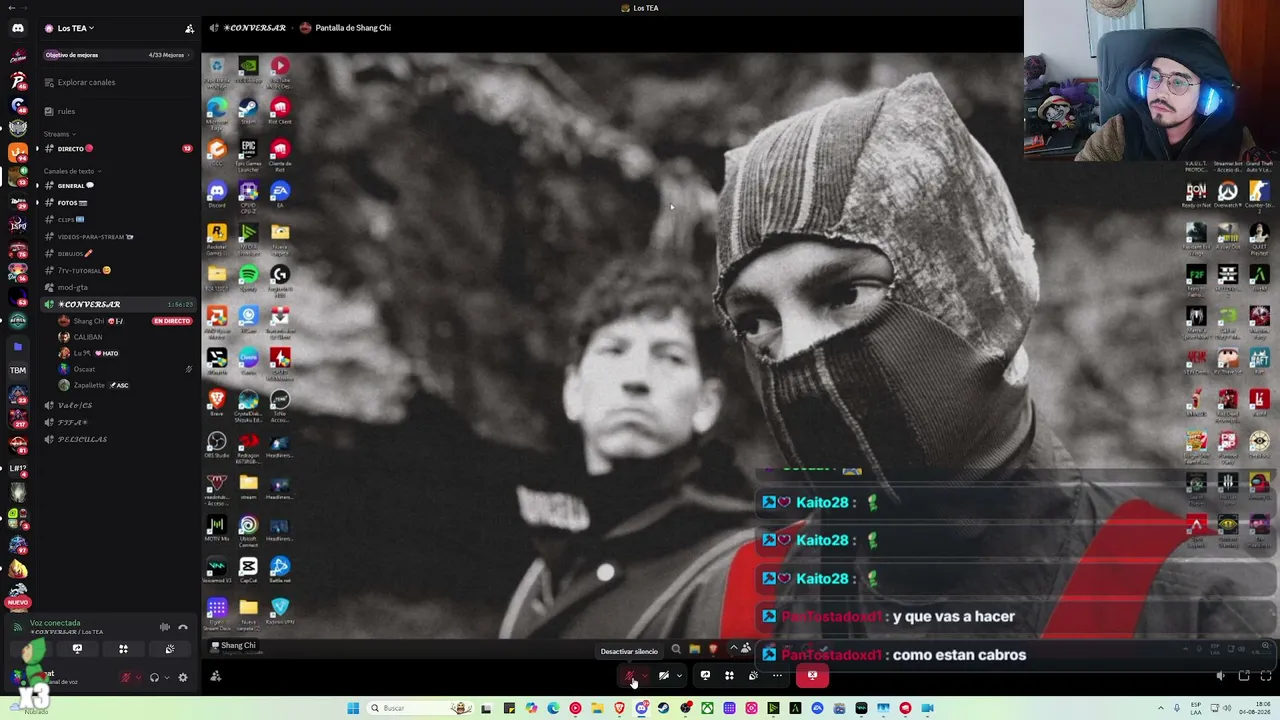
Task: Open soundboard button in voice panel
Action: tap(170, 649)
